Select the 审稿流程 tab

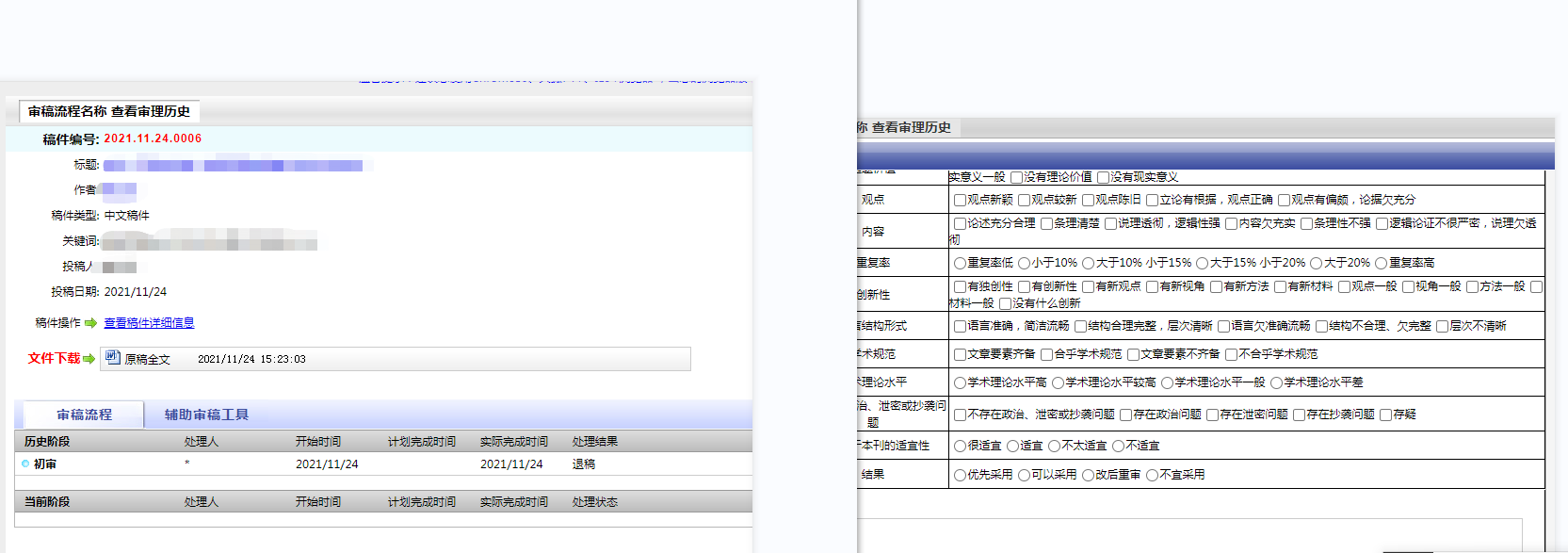pos(84,415)
